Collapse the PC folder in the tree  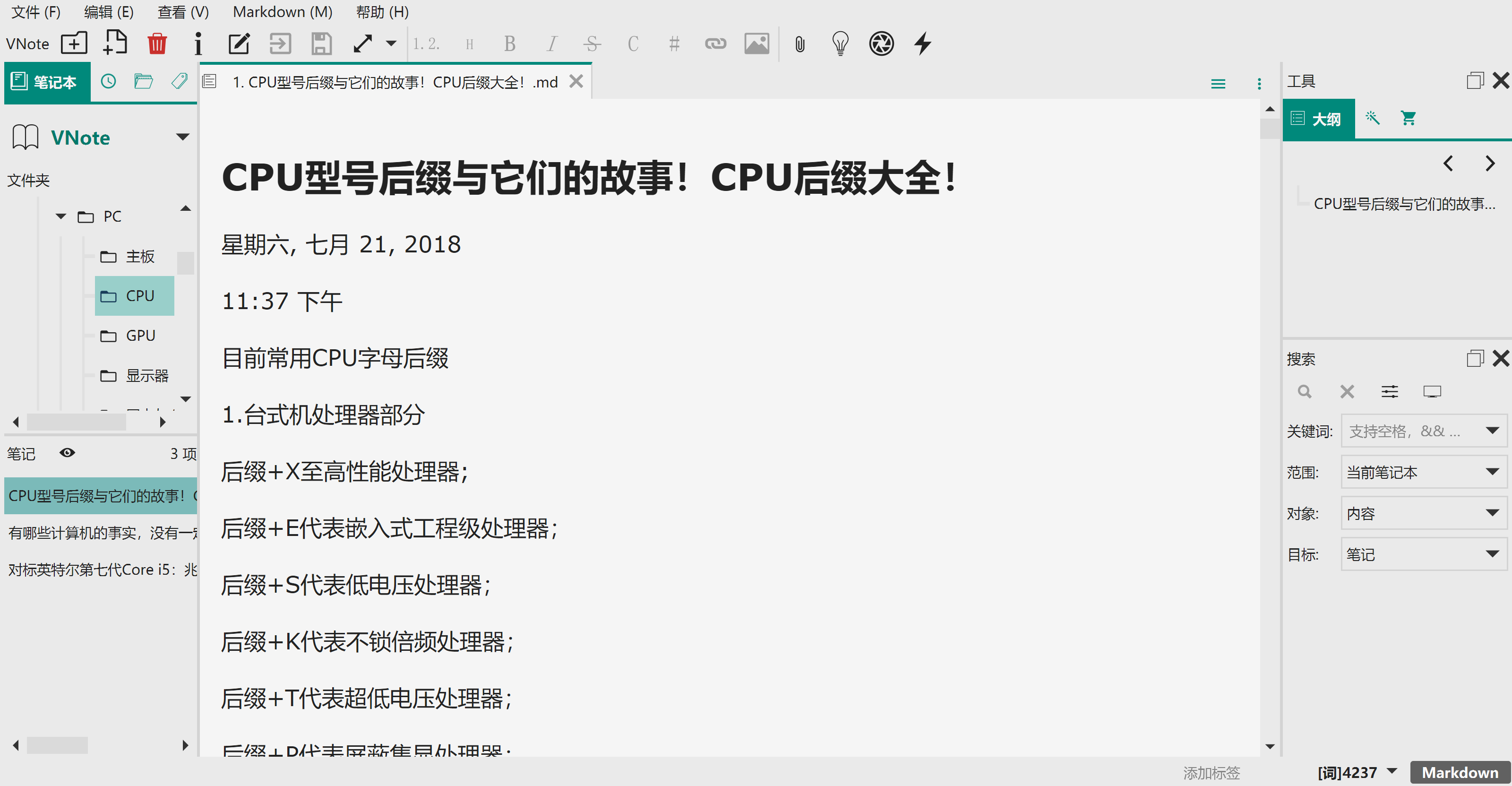point(60,216)
